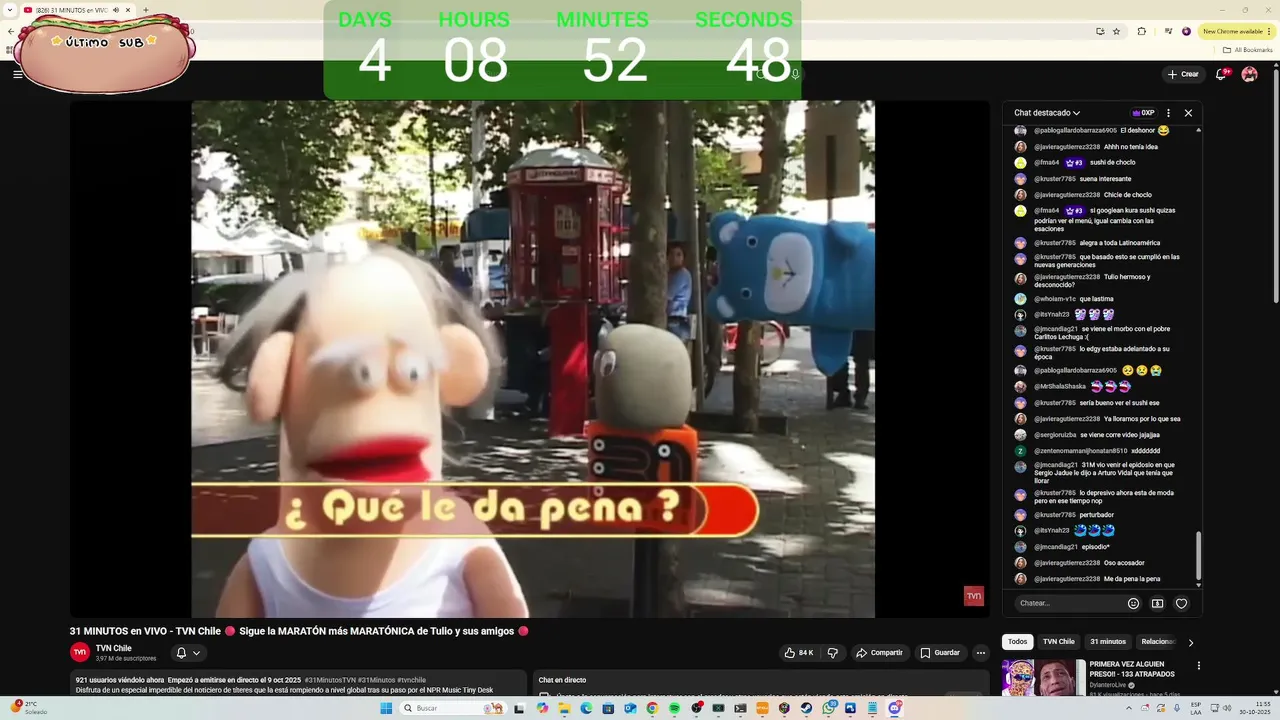The image size is (1280, 720).
Task: Open Microsoft Edge from the taskbar
Action: click(x=586, y=708)
